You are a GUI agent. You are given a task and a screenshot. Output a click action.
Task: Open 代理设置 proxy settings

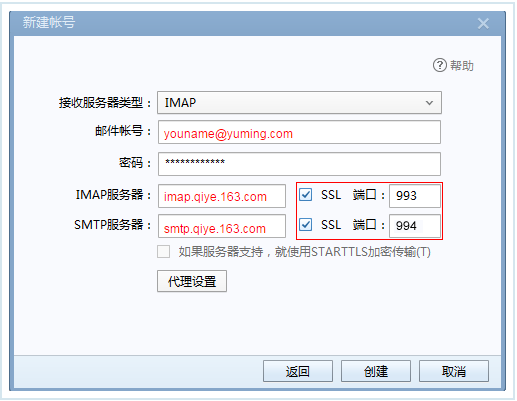point(192,281)
